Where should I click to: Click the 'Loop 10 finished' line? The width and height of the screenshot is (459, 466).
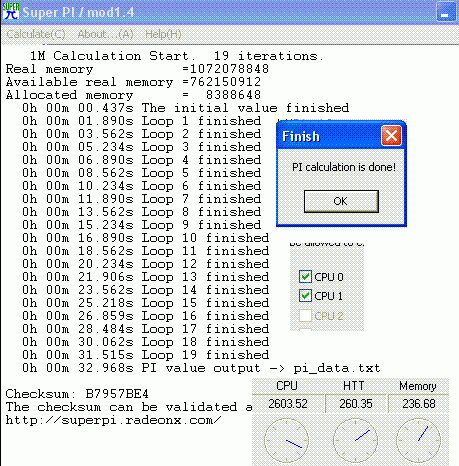tap(146, 238)
